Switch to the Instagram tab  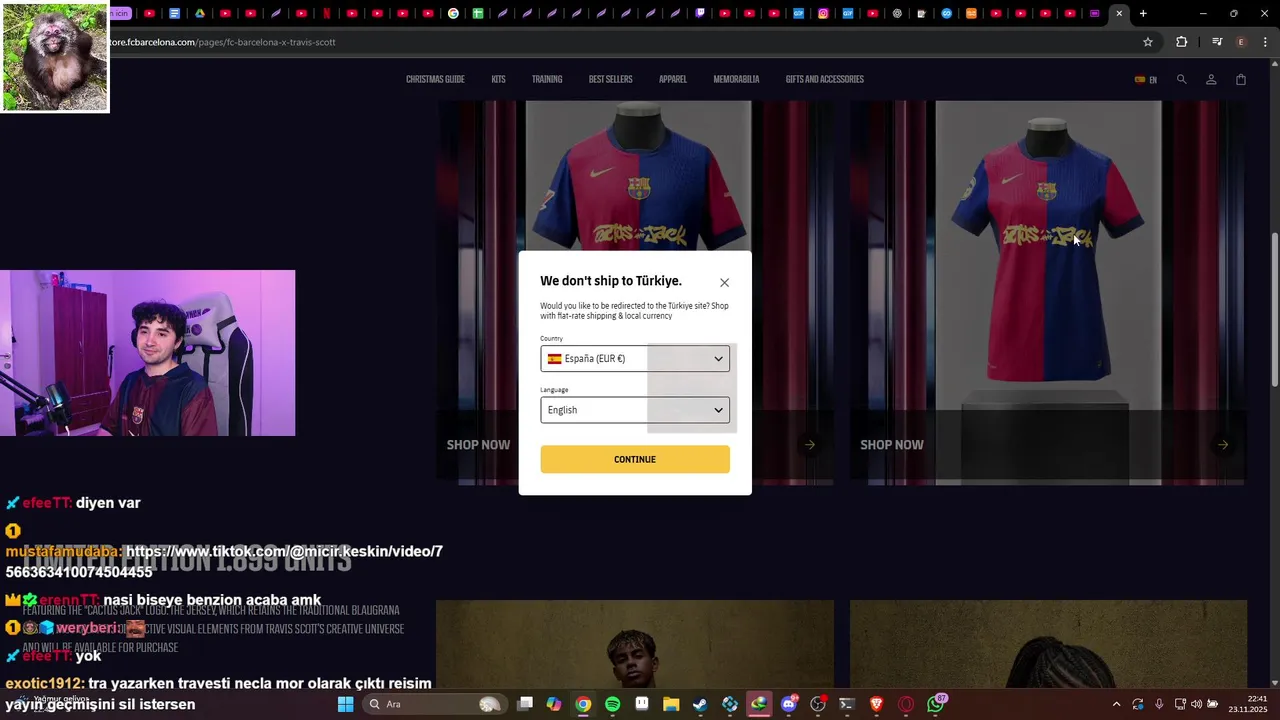pos(824,14)
